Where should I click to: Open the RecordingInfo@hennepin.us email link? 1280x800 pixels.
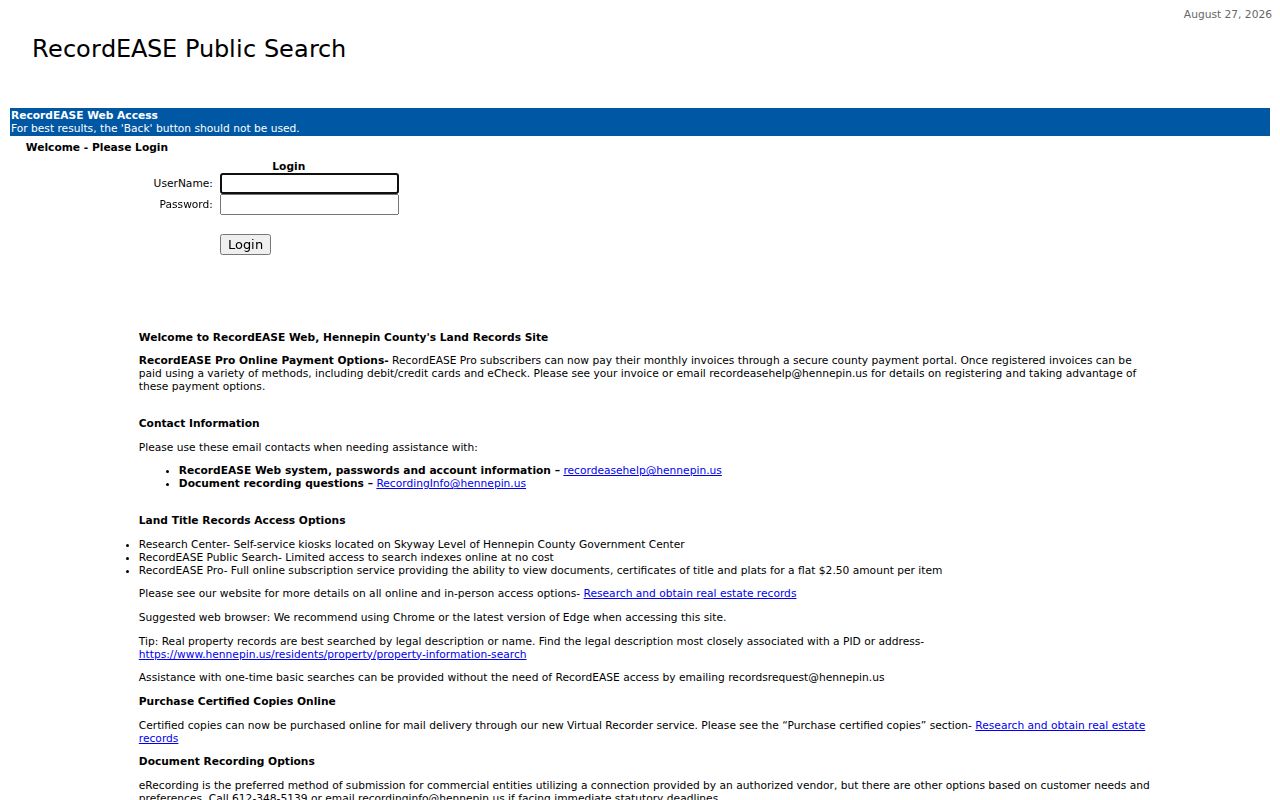click(x=451, y=483)
